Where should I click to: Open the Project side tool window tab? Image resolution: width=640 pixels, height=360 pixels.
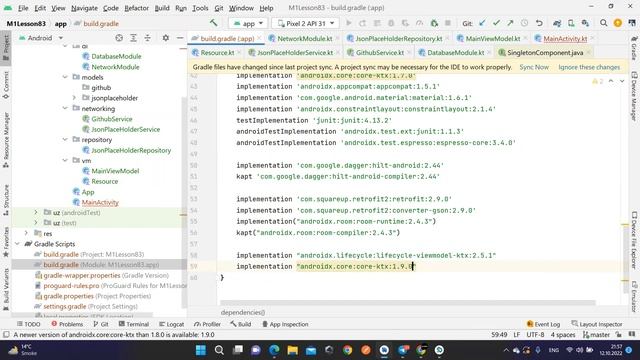pyautogui.click(x=6, y=47)
